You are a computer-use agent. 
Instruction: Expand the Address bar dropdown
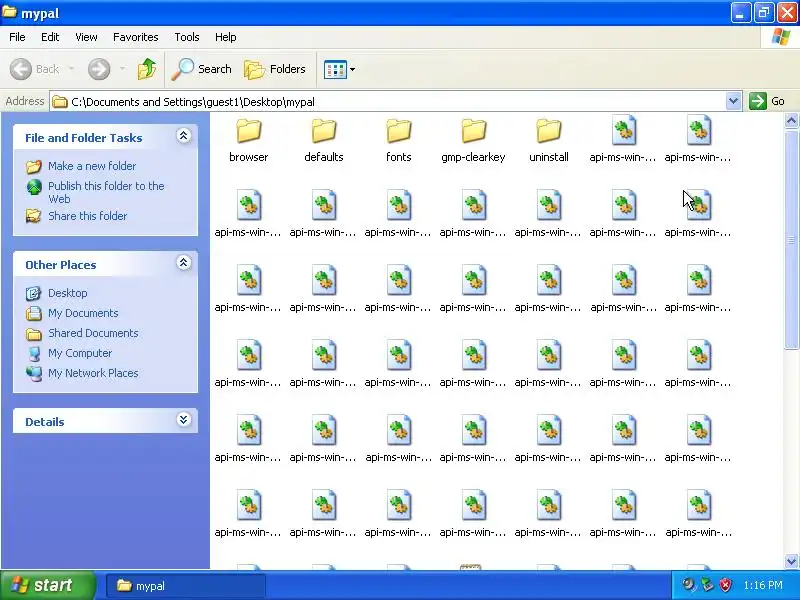click(733, 102)
